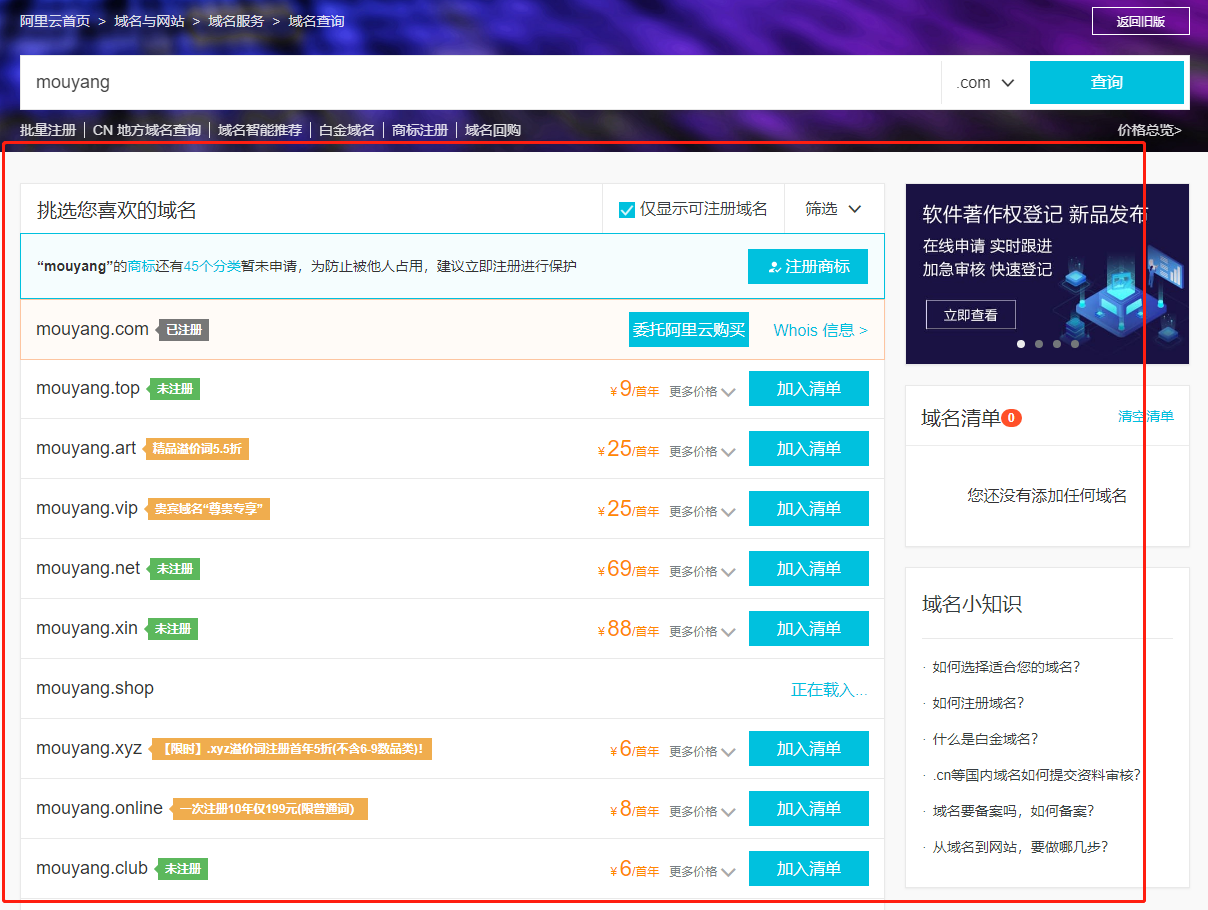Click the 返回旧版 button at top right
1208x910 pixels.
tap(1140, 20)
